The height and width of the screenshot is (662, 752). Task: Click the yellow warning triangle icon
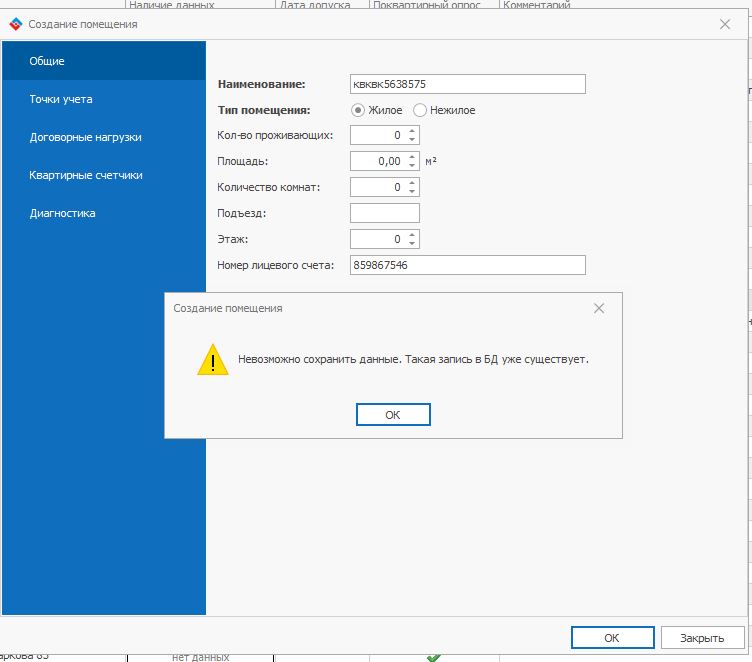(212, 359)
